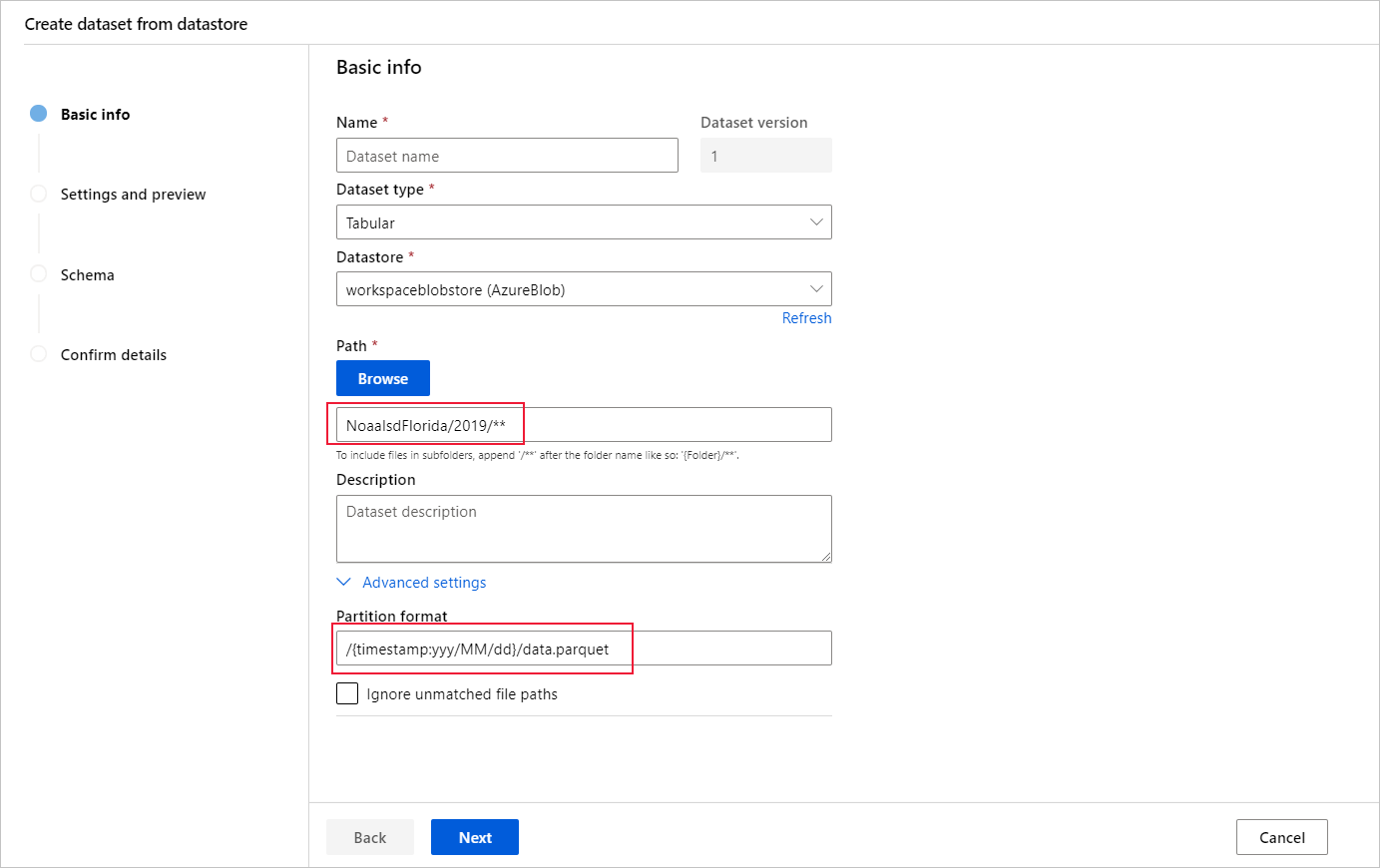Click the Schema step circle indicator
This screenshot has width=1380, height=868.
tap(39, 273)
